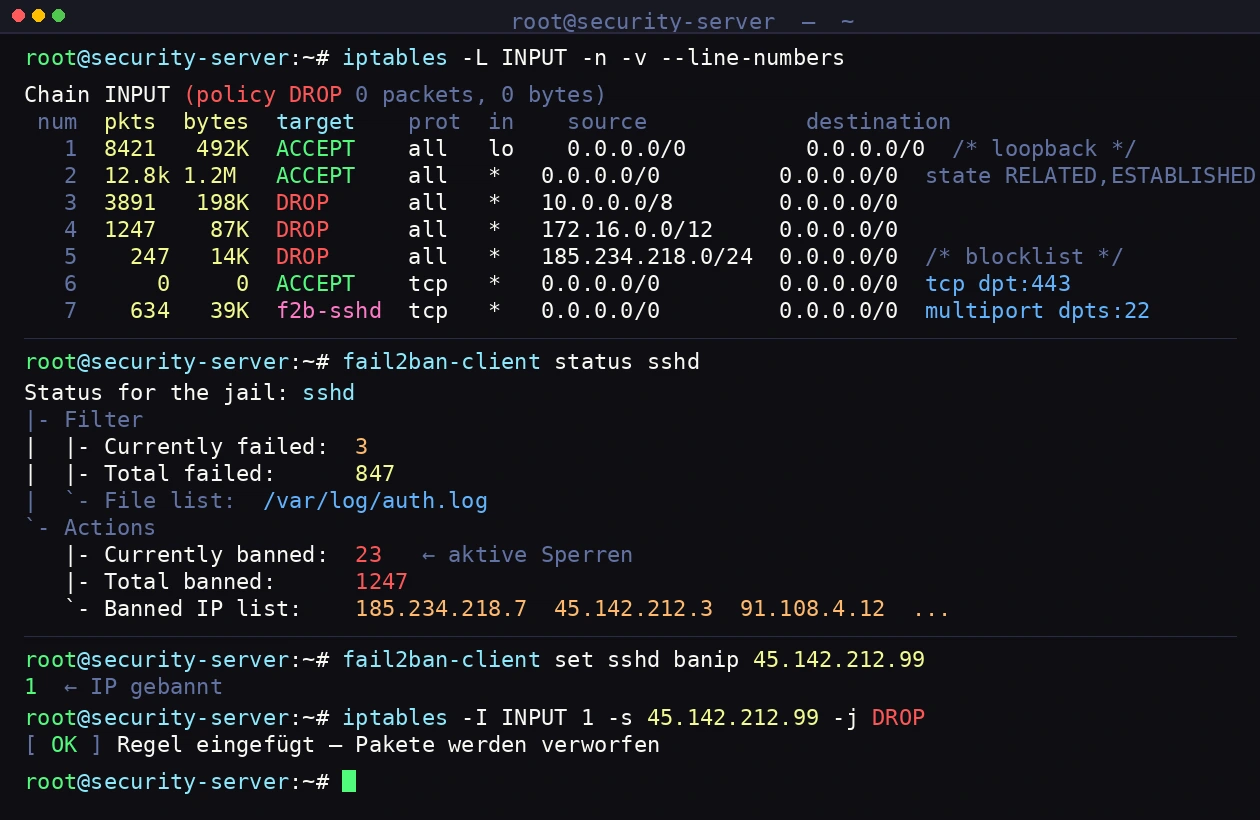Click the 'pkts' column header
1260x820 pixels.
tap(130, 122)
